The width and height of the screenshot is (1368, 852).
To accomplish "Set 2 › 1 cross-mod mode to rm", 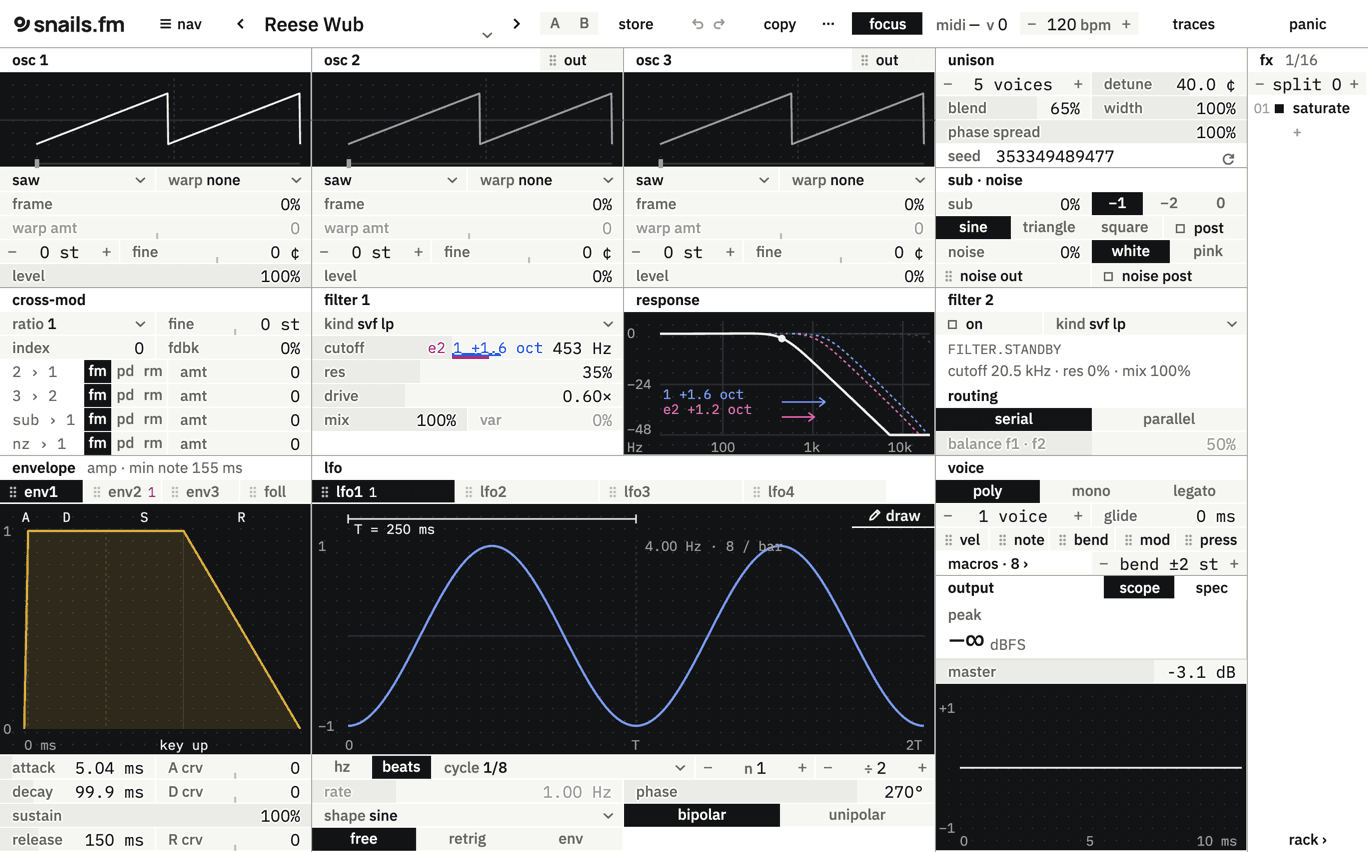I will click(x=153, y=372).
